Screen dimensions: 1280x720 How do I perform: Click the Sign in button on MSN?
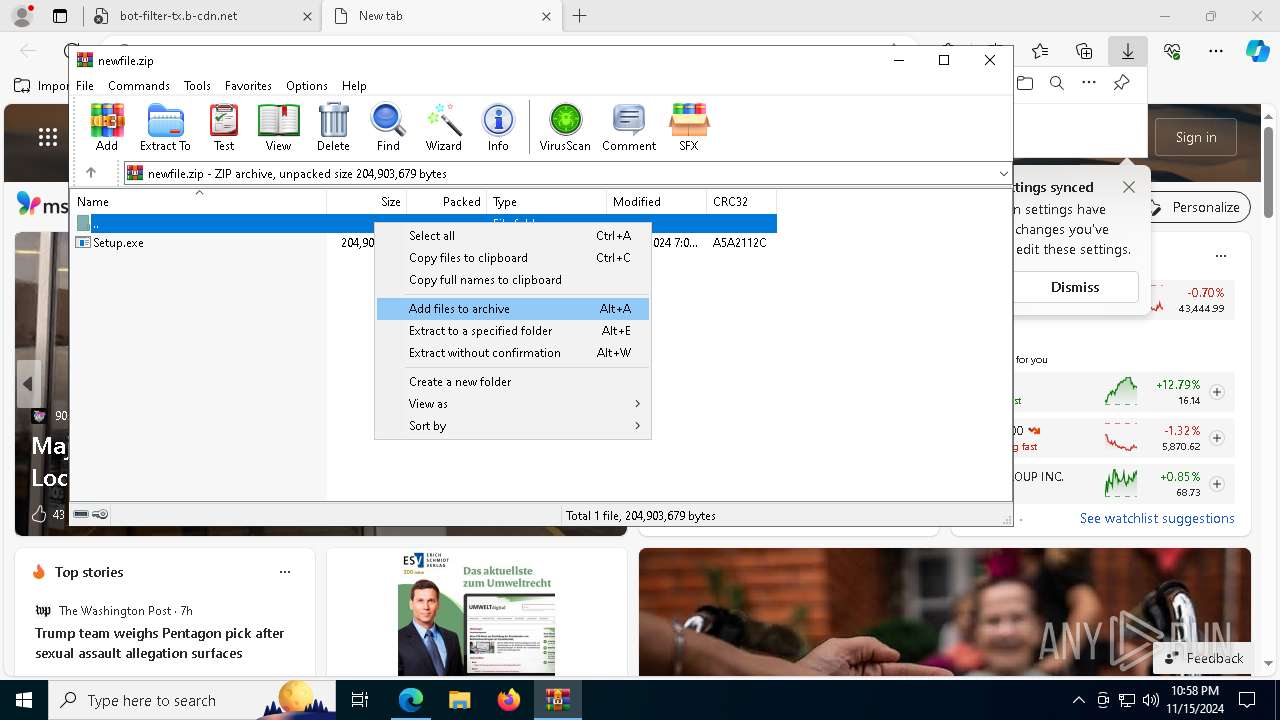coord(1196,137)
